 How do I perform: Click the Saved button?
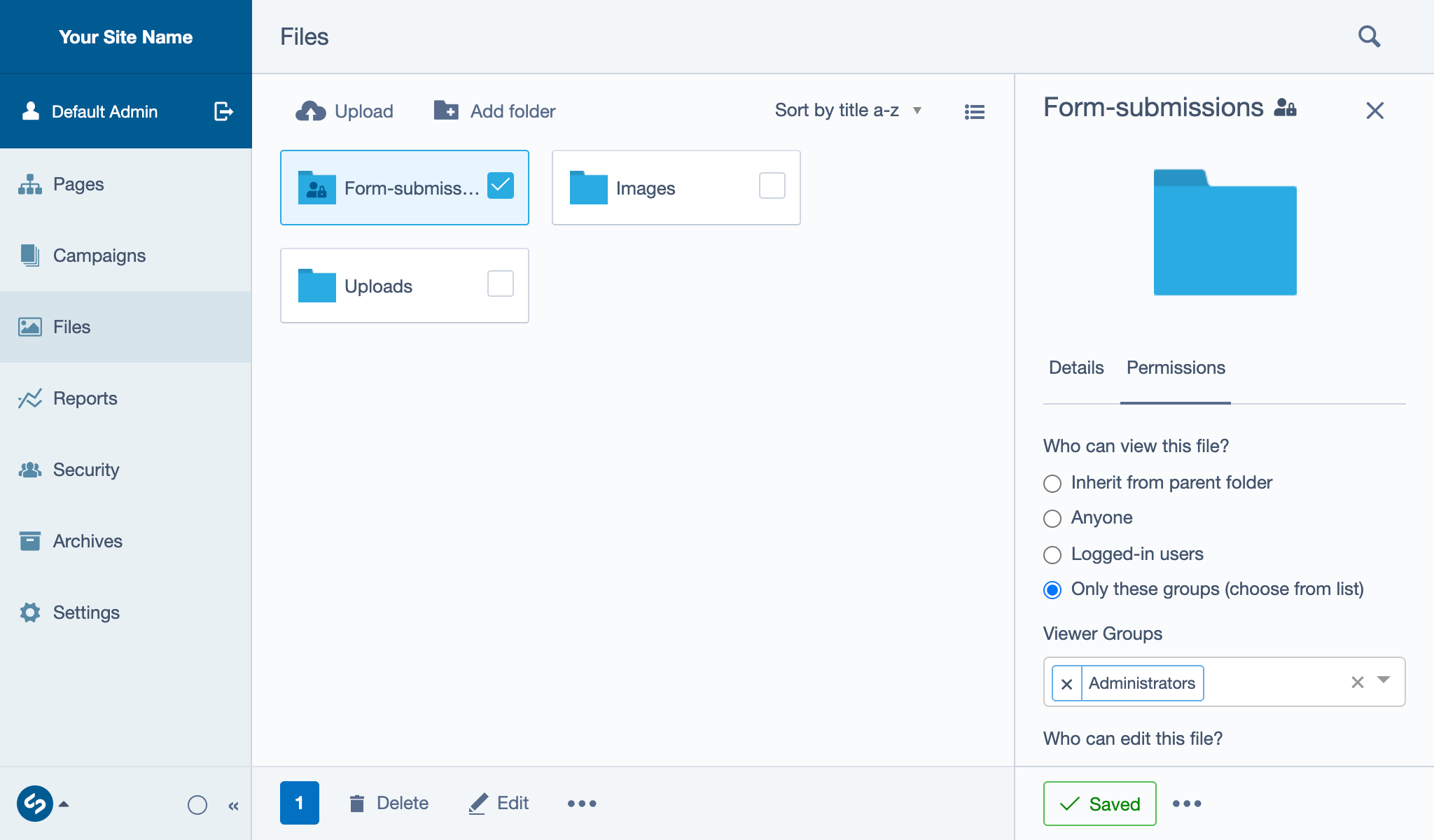coord(1099,804)
